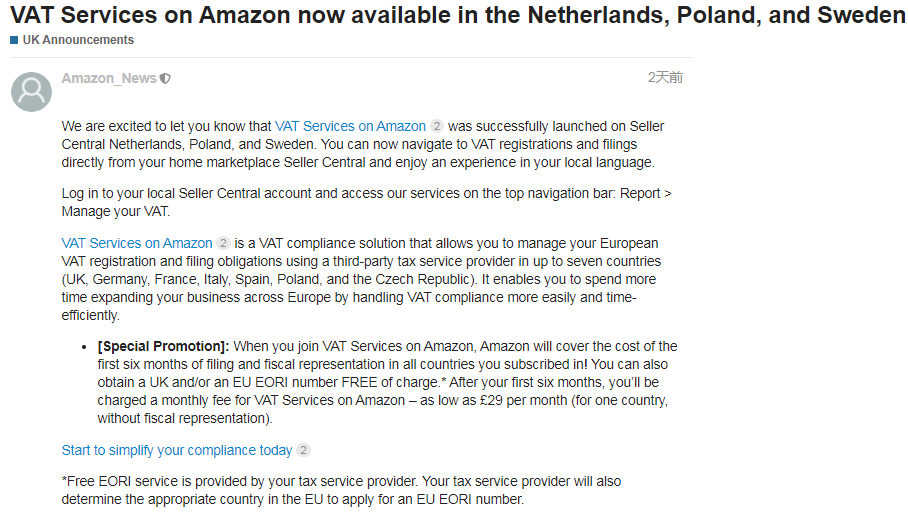Click the £29 per month text
Image resolution: width=908 pixels, height=516 pixels.
(x=523, y=400)
